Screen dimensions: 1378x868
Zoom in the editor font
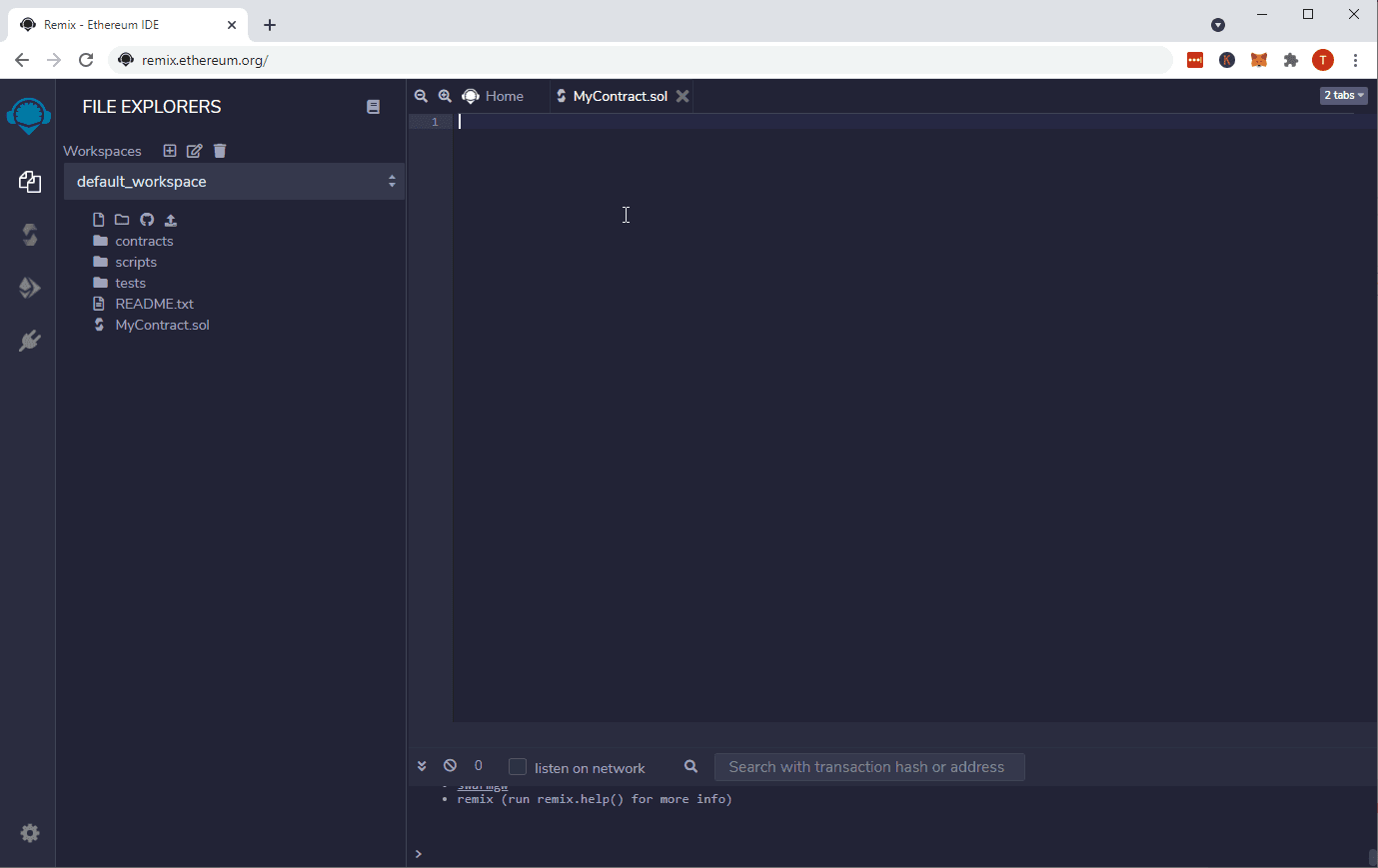pos(445,96)
